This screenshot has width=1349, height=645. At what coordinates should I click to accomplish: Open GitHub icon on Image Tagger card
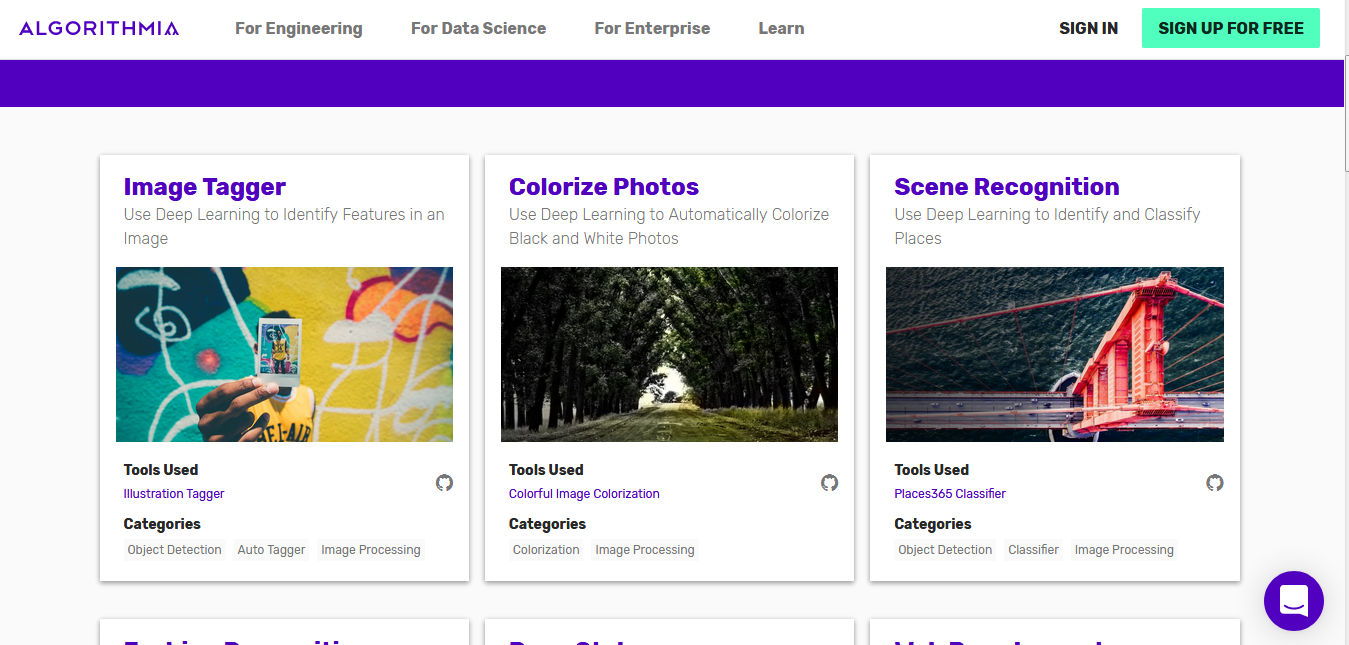coord(445,483)
